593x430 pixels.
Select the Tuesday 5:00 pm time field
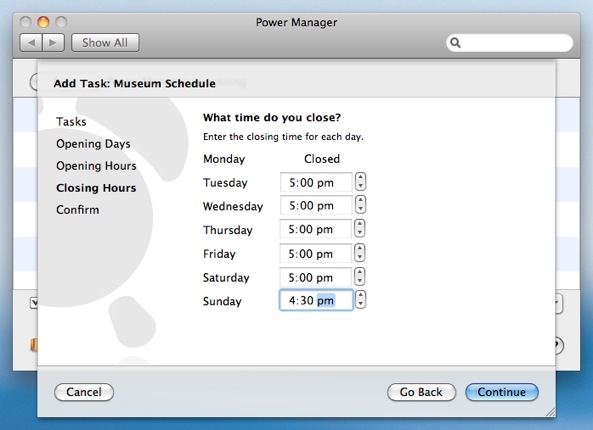tap(316, 182)
